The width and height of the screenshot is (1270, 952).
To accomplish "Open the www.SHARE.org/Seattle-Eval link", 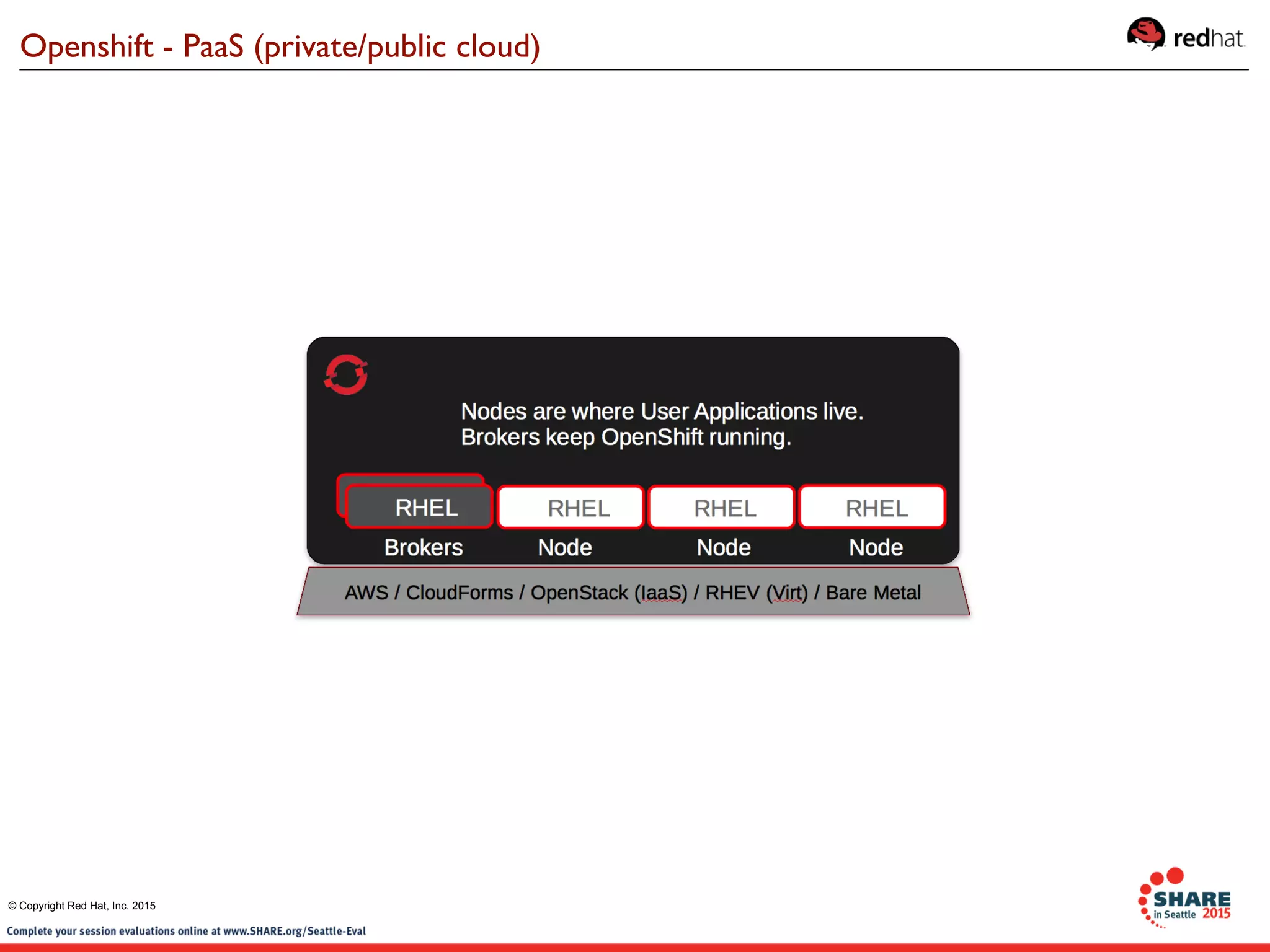I will [295, 931].
